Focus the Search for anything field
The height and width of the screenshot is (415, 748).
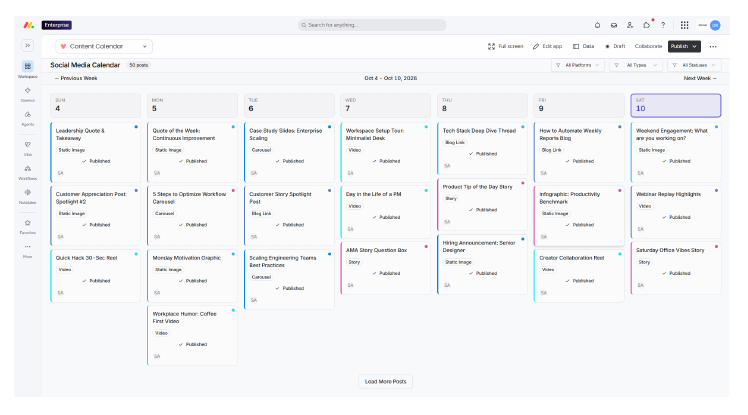372,25
